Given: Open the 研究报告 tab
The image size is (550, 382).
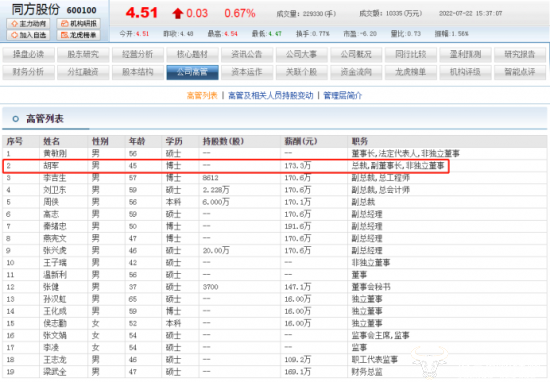Looking at the screenshot, I should [x=520, y=54].
